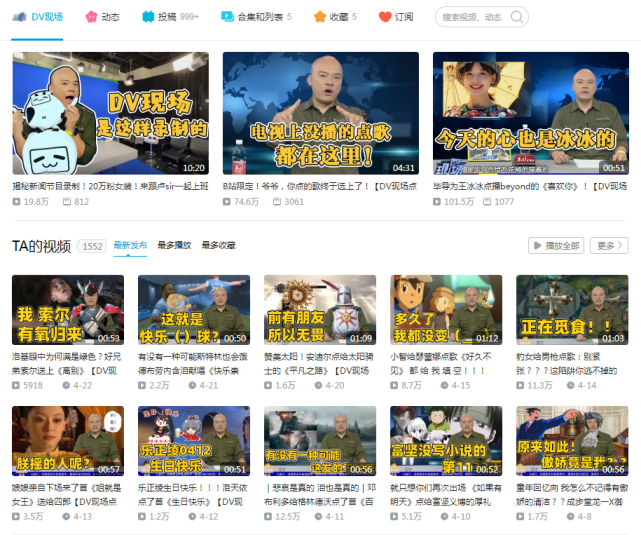The image size is (641, 535).
Task: Click play count icon beside 5918
Action: pyautogui.click(x=16, y=385)
